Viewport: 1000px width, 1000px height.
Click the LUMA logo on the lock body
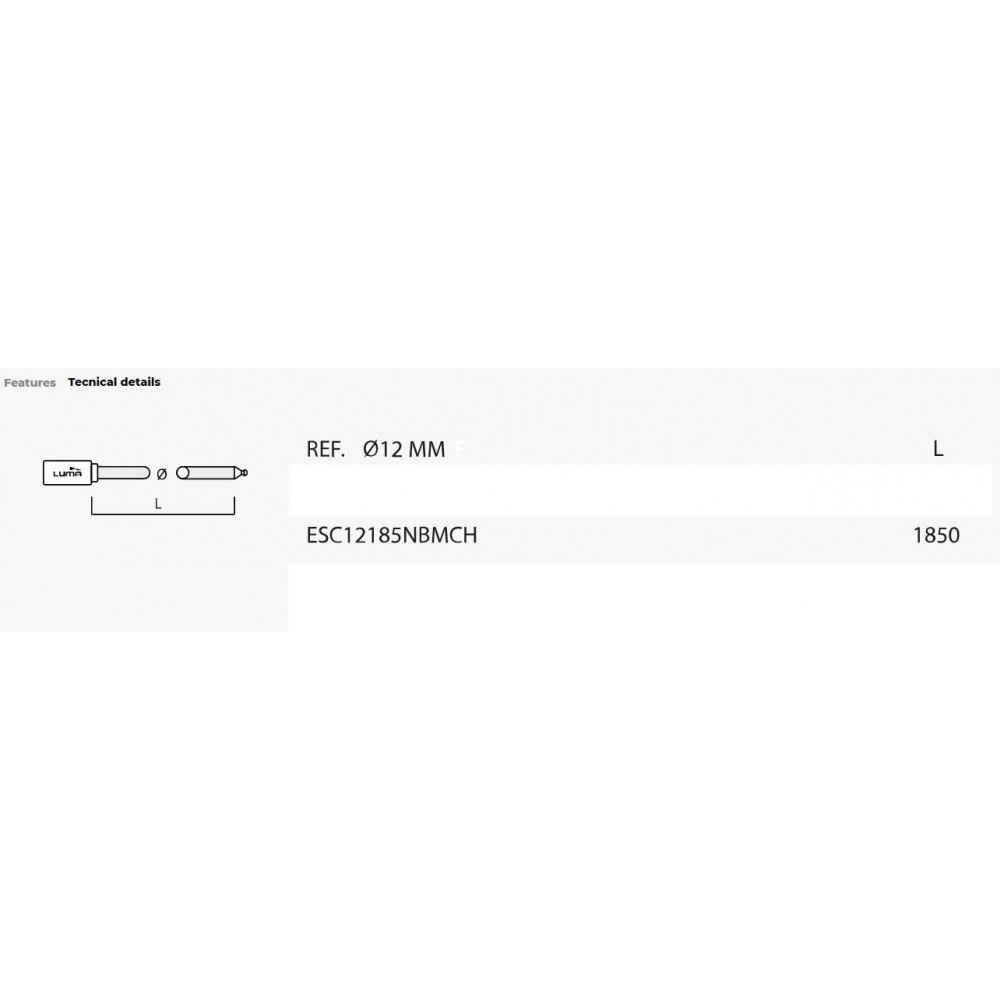click(x=66, y=473)
